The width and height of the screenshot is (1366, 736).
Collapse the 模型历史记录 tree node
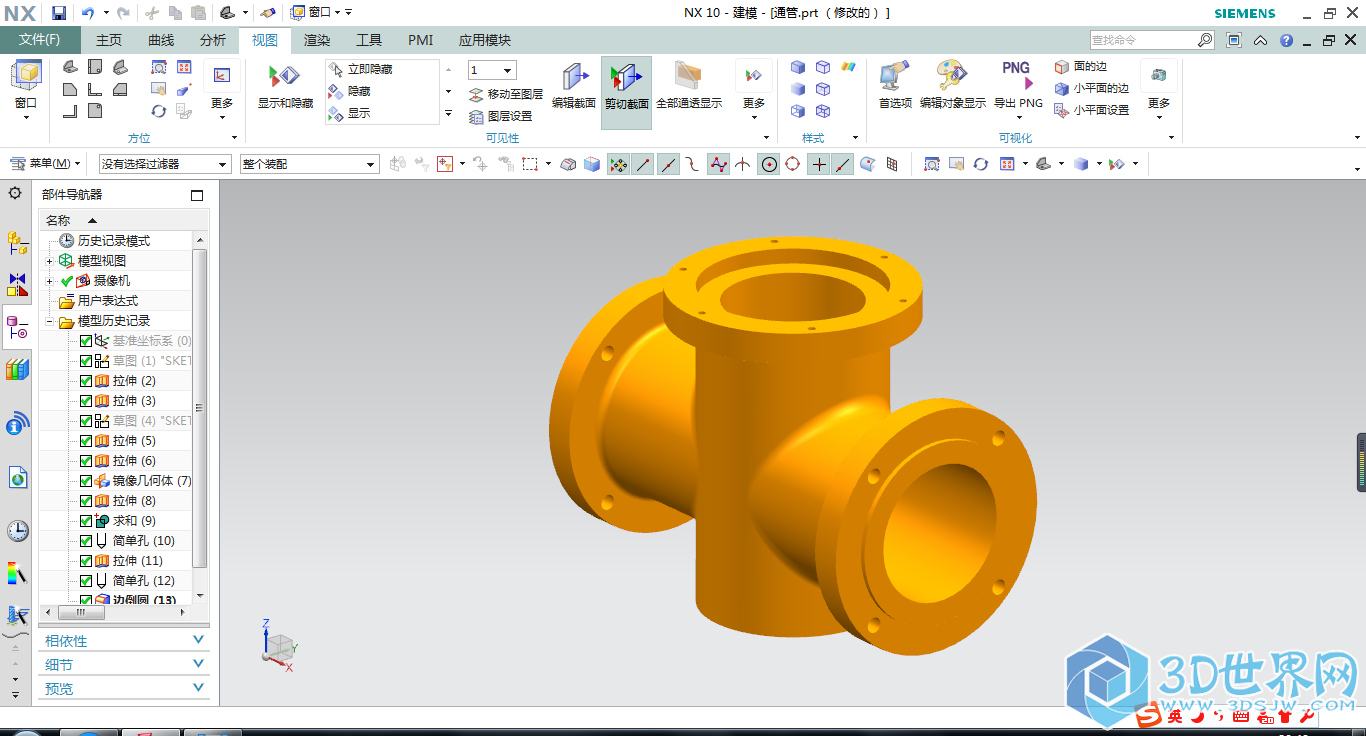pos(49,321)
